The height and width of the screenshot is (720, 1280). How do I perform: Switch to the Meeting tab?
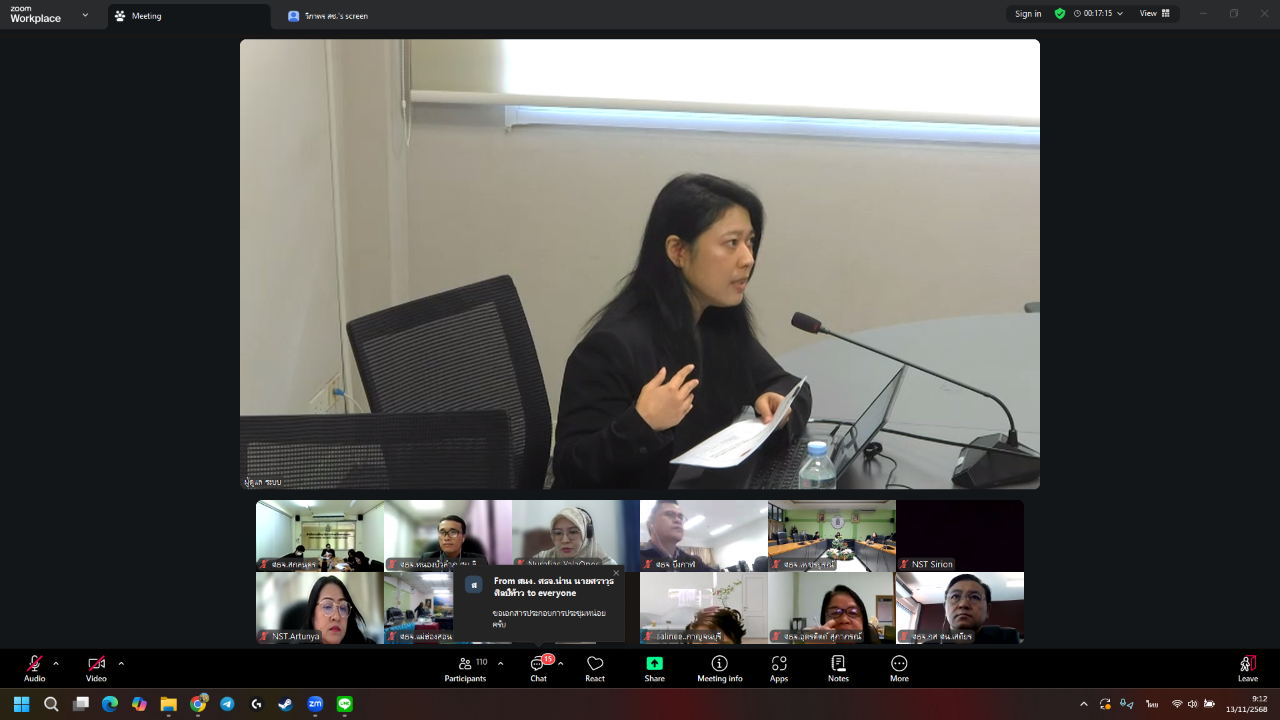click(188, 16)
